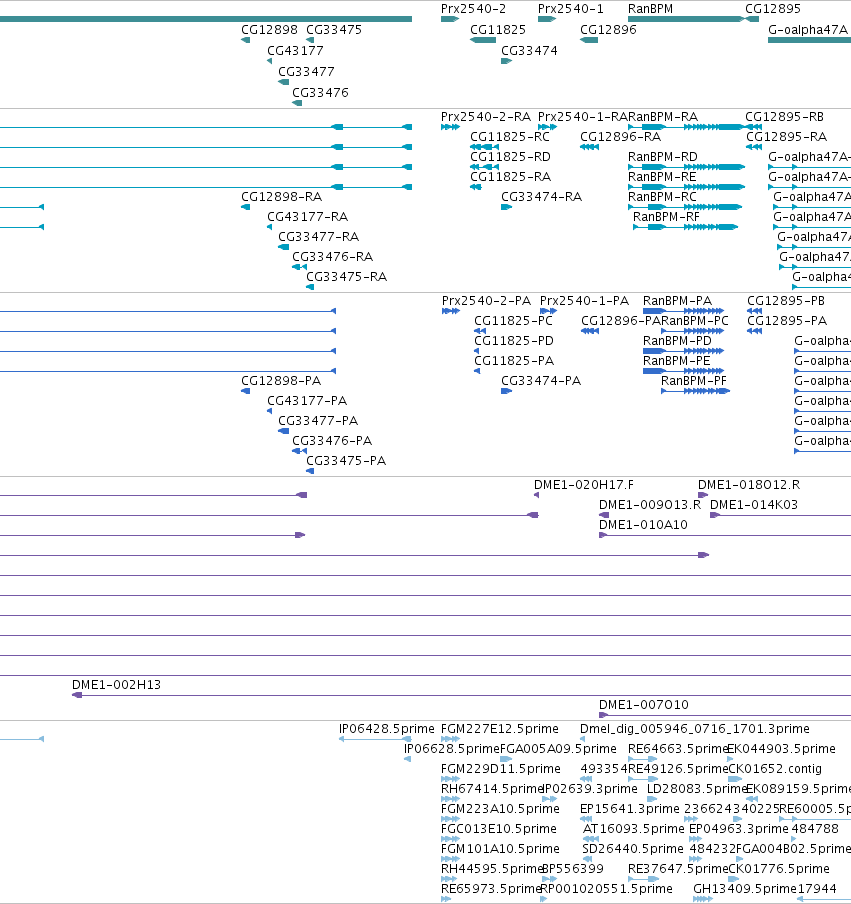Select clone DME1-010A10 label
Image resolution: width=851 pixels, height=904 pixels.
pos(643,525)
